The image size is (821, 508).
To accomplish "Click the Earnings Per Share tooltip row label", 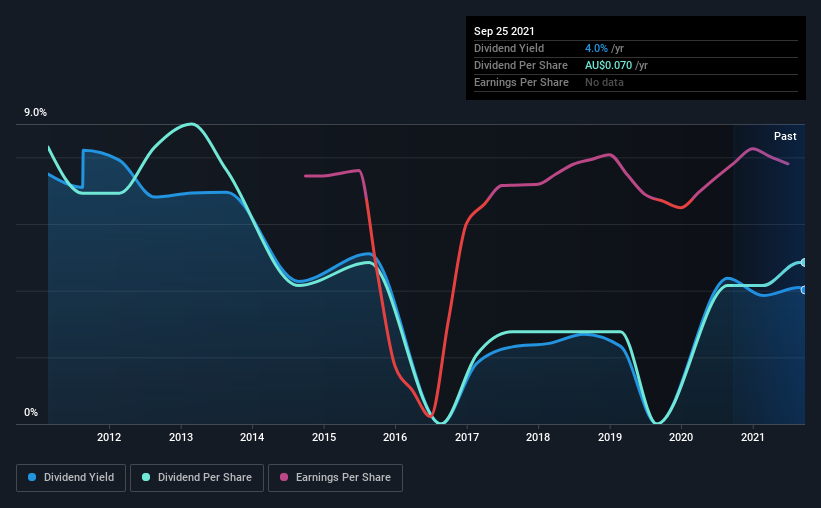I will 521,82.
